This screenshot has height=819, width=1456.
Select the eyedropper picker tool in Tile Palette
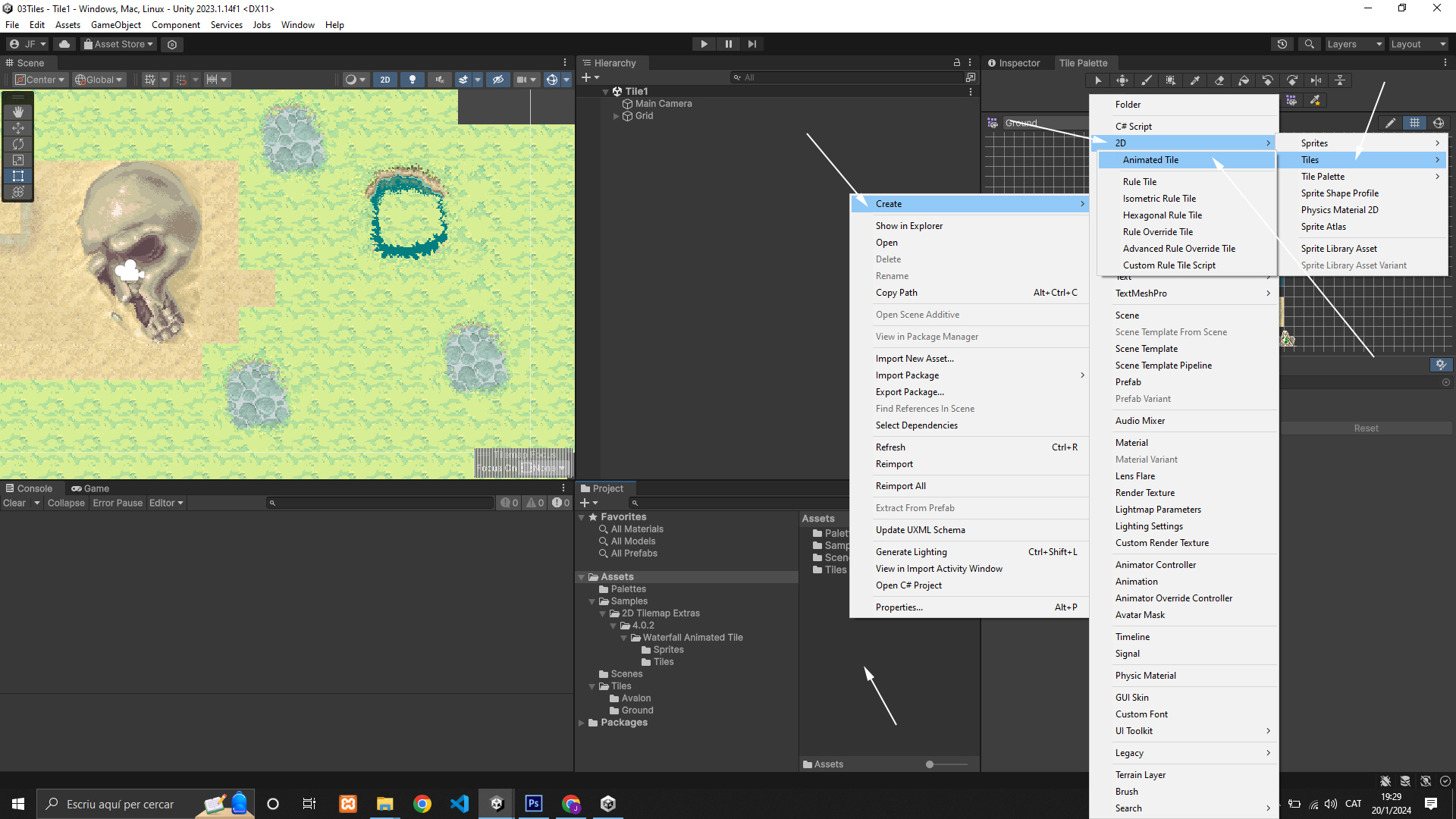[1195, 80]
